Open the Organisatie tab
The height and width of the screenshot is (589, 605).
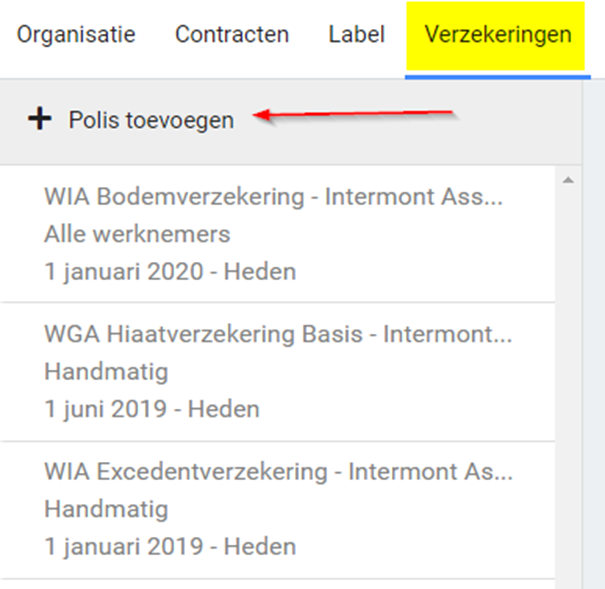tap(76, 35)
